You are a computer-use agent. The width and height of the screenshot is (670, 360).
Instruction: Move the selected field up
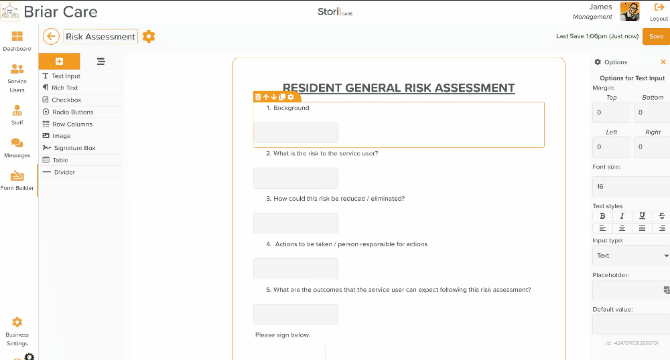point(266,97)
